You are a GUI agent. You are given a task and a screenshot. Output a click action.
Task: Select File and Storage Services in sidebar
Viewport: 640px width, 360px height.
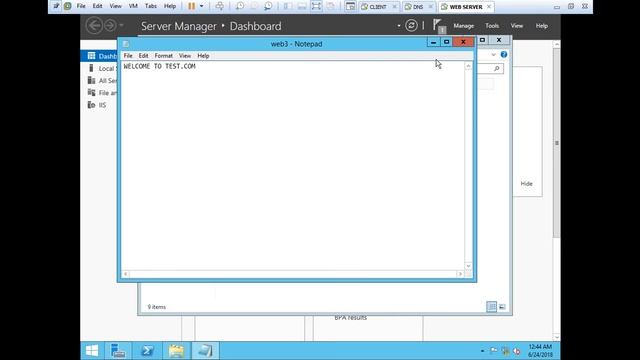[99, 93]
